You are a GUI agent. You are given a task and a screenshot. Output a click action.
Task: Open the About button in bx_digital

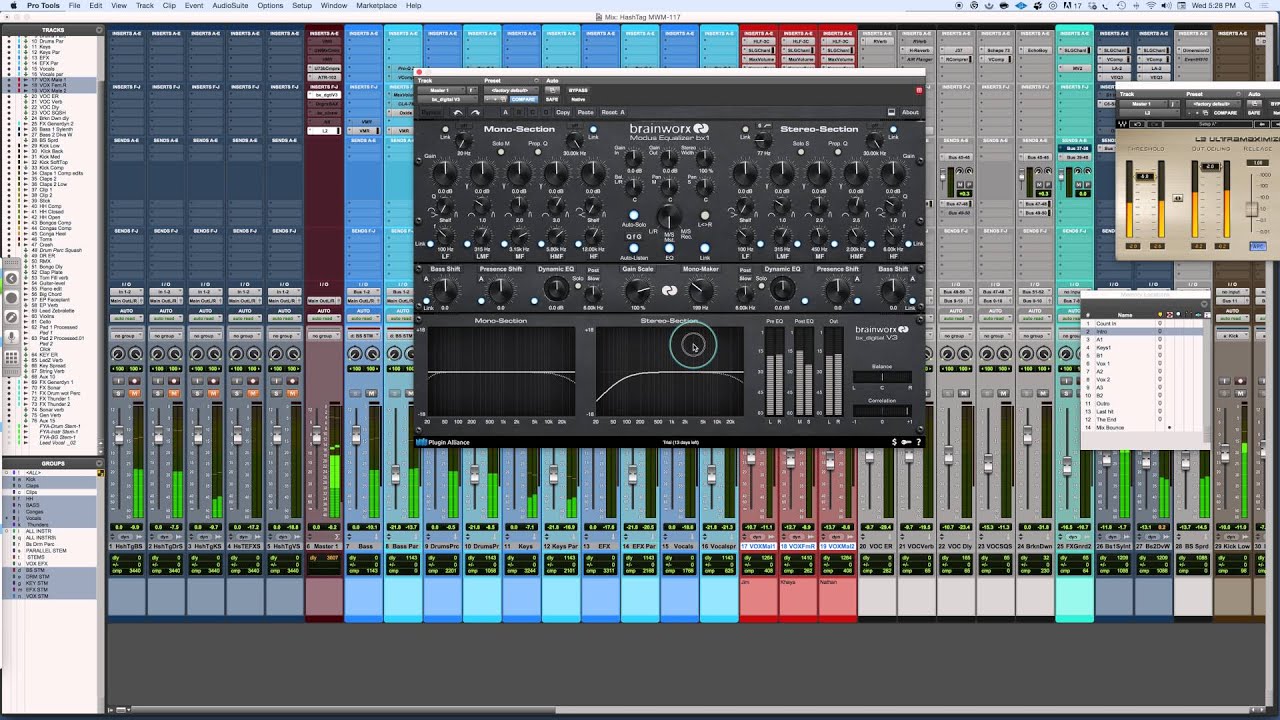[910, 112]
